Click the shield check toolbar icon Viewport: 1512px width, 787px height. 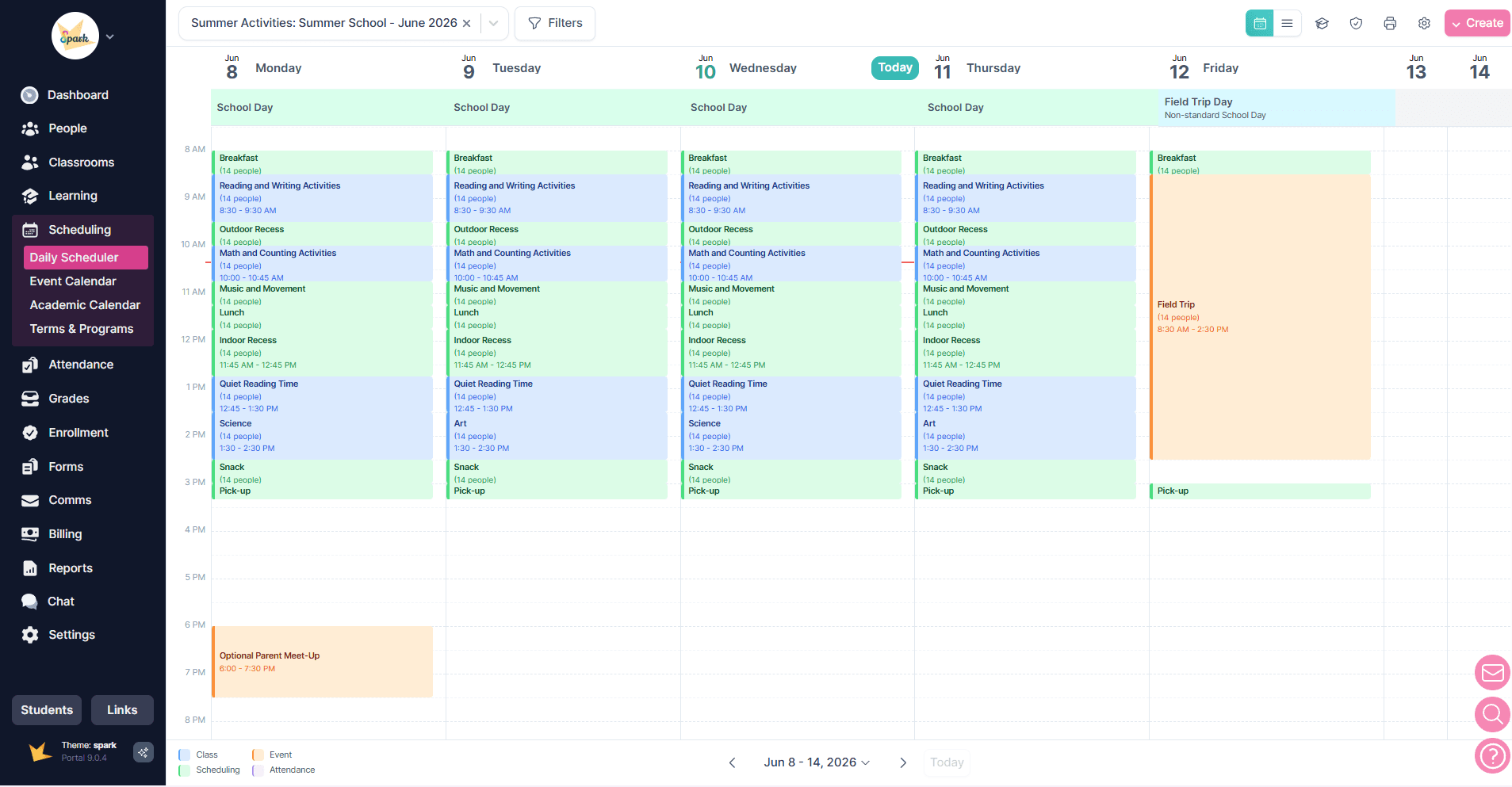1356,23
